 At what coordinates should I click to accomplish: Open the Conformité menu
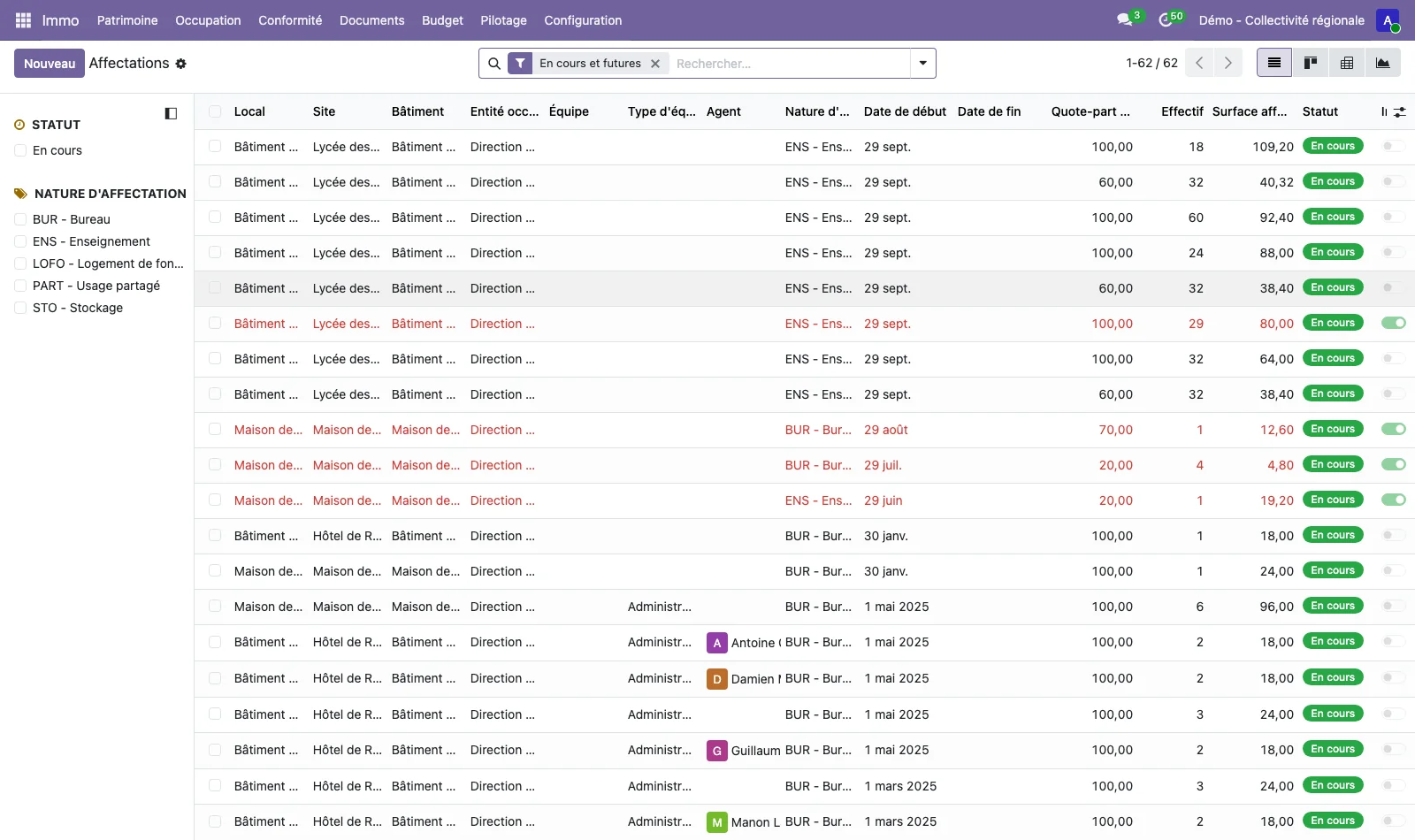pyautogui.click(x=290, y=20)
